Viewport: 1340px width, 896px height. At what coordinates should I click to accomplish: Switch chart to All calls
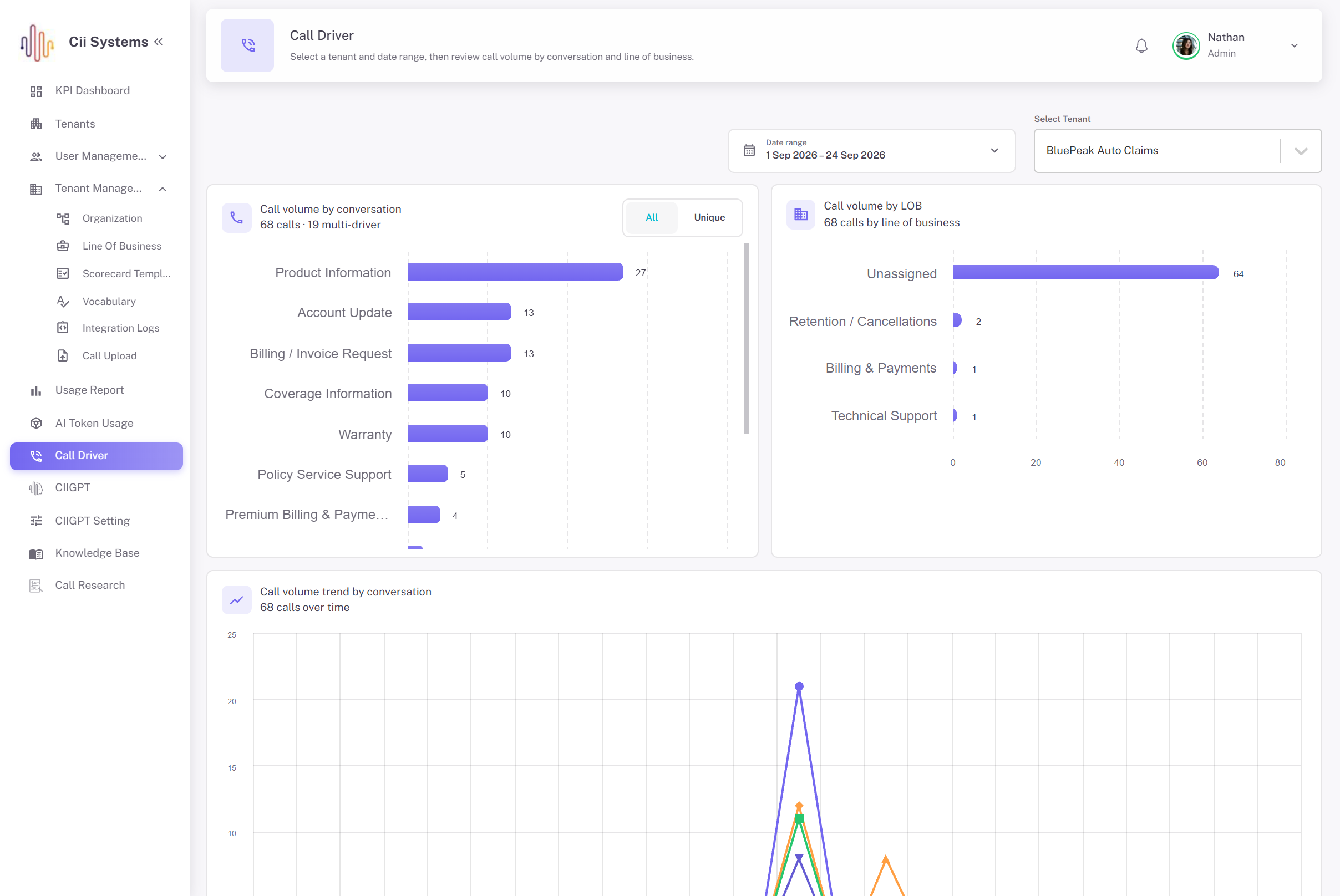[x=652, y=218]
